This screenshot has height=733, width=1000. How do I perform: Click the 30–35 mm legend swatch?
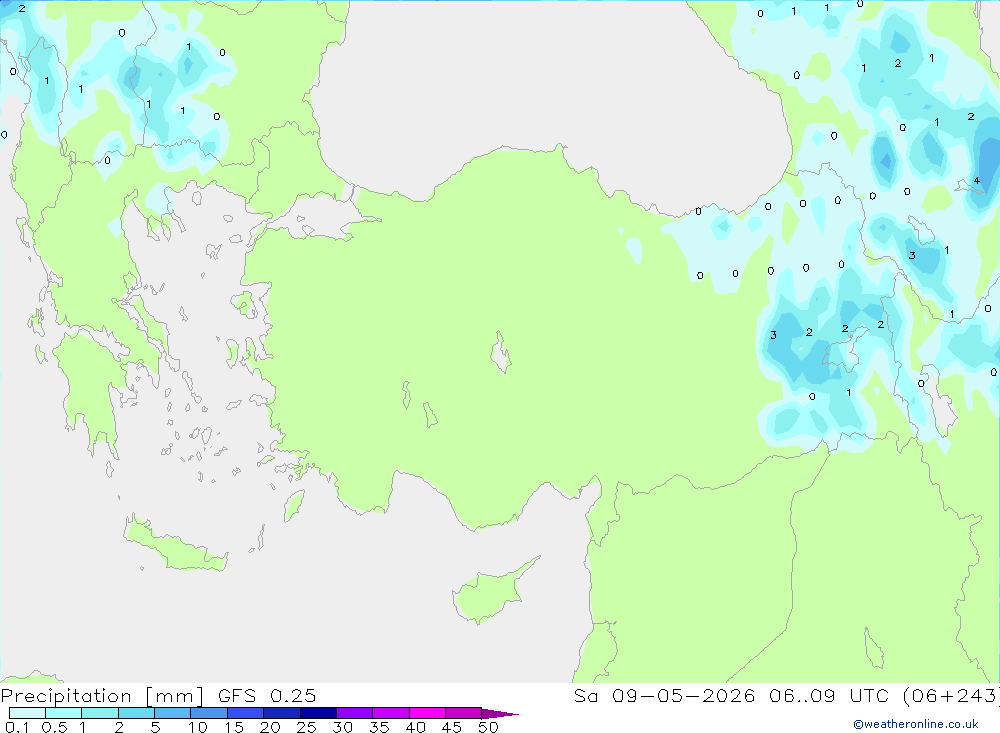(x=355, y=713)
